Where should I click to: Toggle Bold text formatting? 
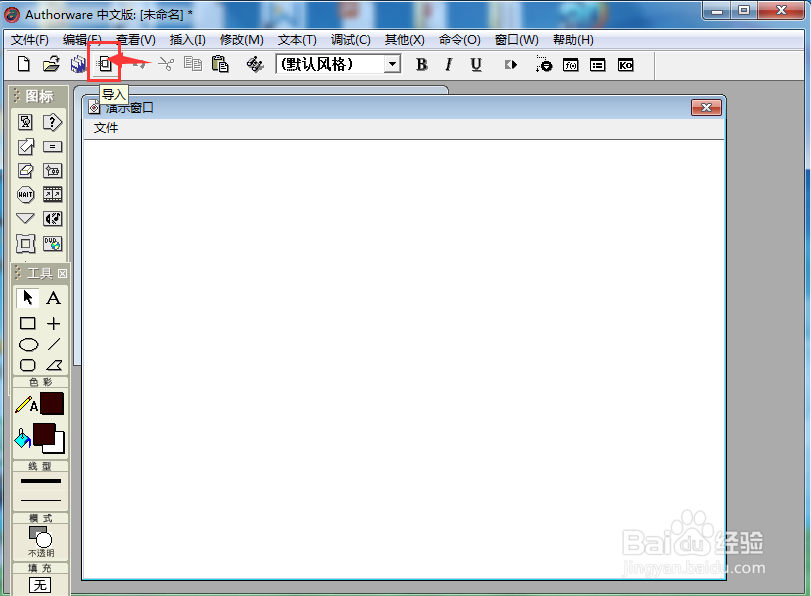click(x=422, y=64)
